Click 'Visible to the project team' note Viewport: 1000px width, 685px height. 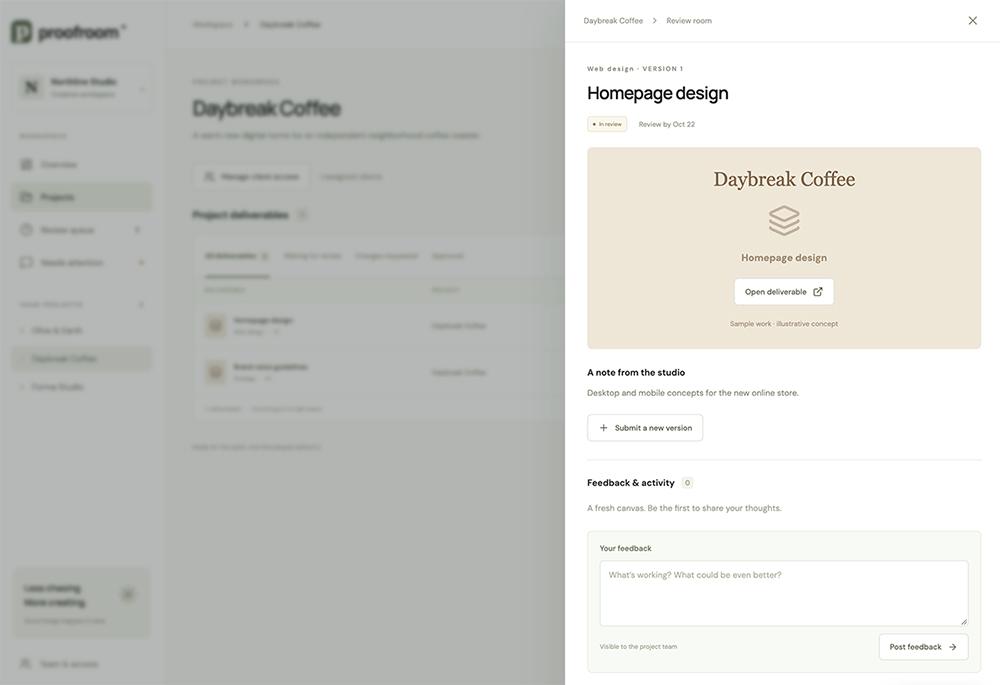[638, 647]
